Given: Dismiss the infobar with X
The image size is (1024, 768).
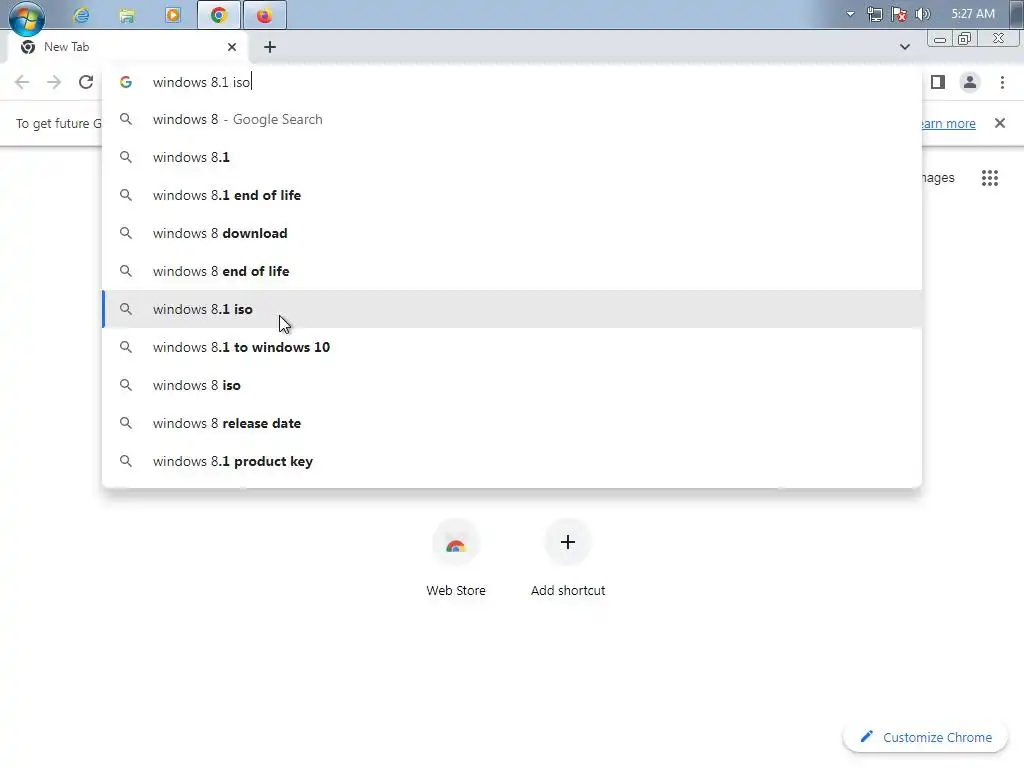Looking at the screenshot, I should tap(1000, 123).
